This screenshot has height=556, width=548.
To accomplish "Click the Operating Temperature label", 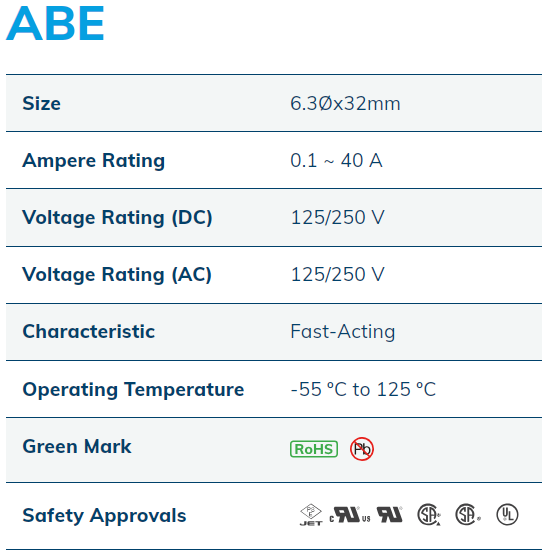I will [x=133, y=390].
